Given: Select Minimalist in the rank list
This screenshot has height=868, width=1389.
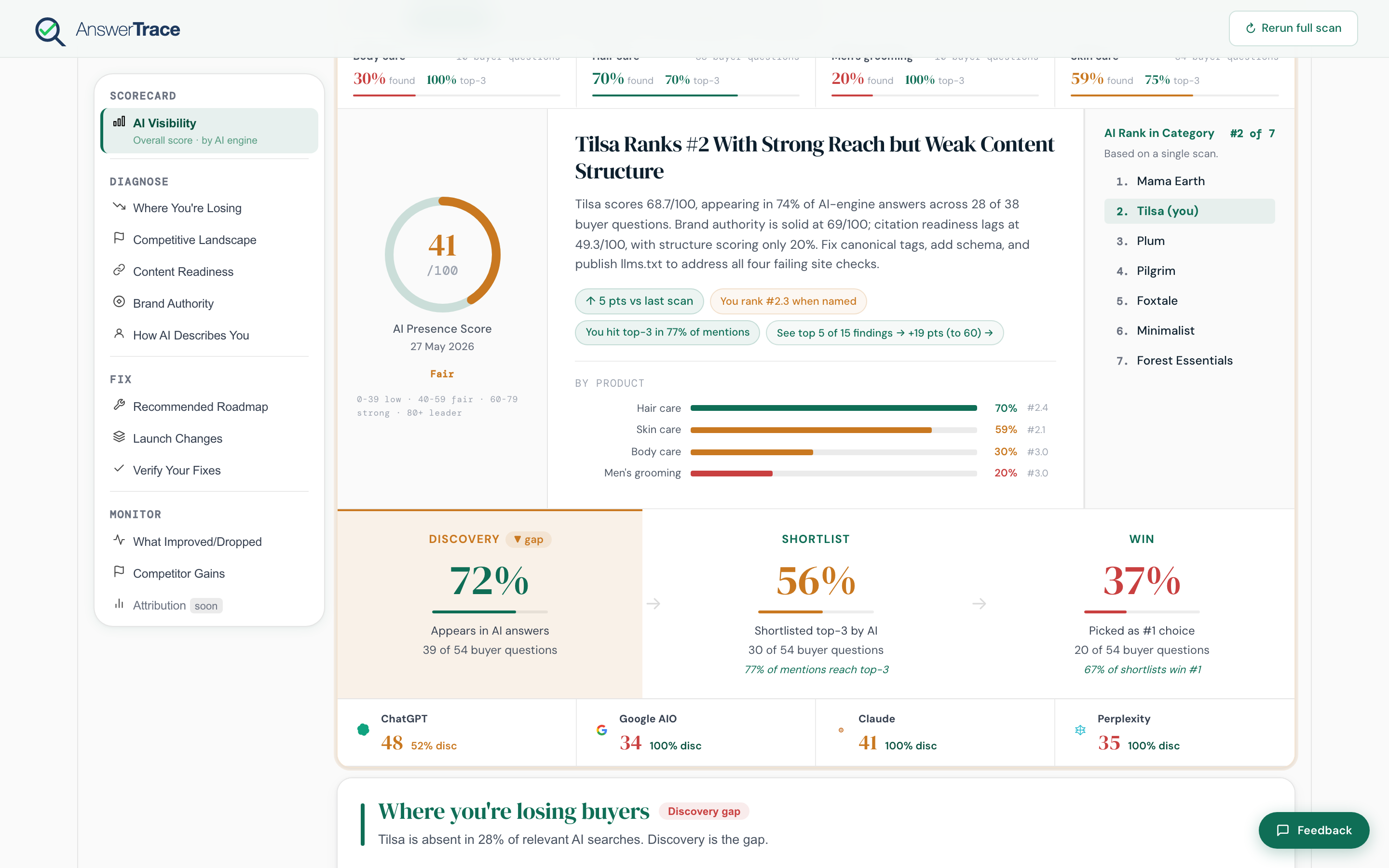Looking at the screenshot, I should pos(1189,331).
